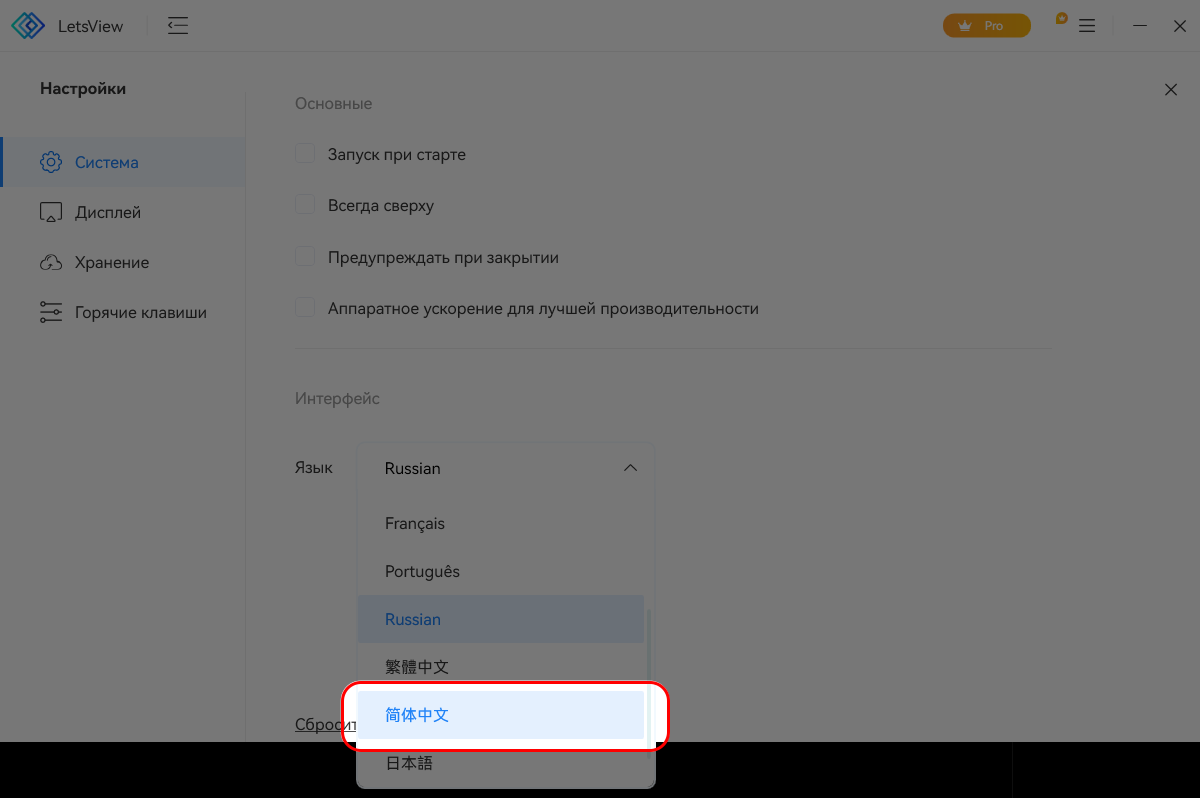
Task: Select the Хранение settings tab
Action: 123,262
